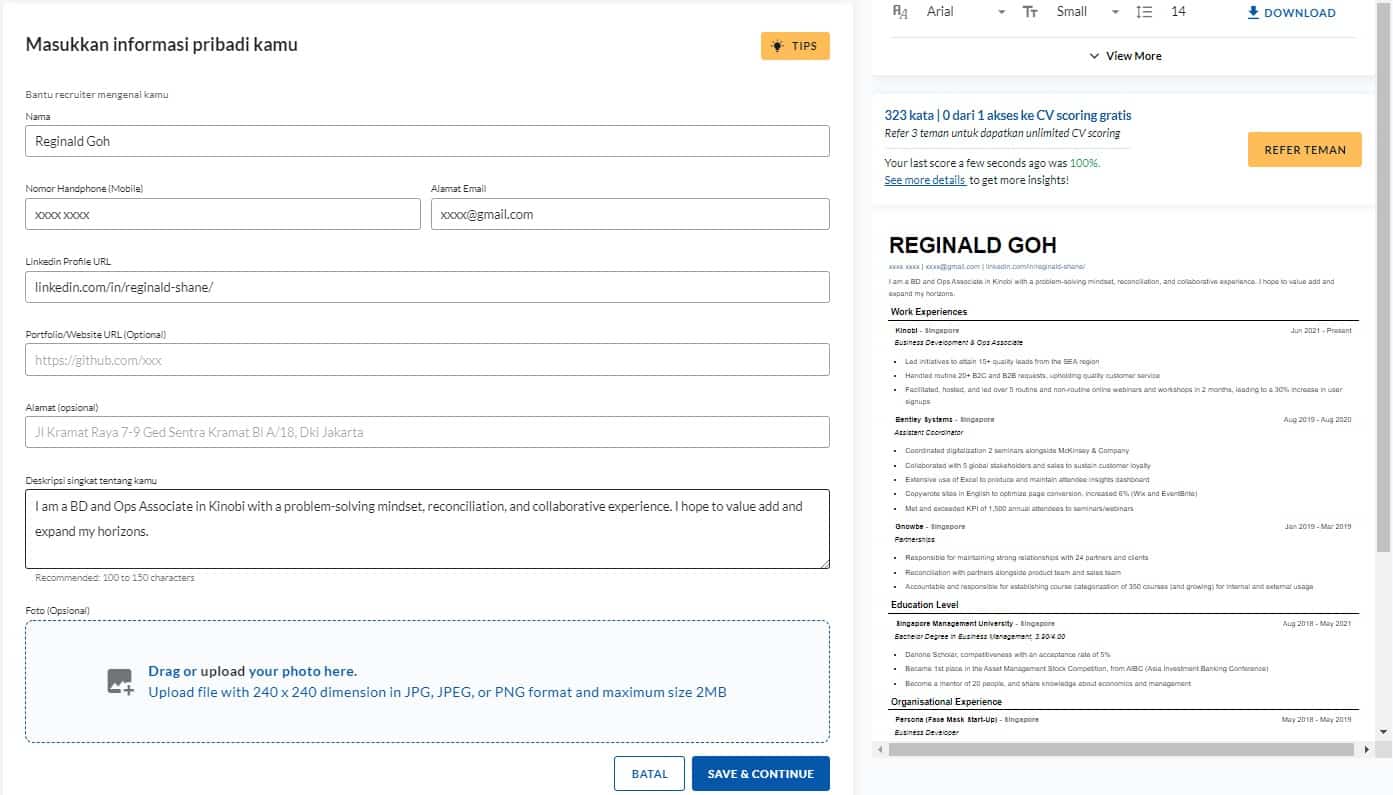The height and width of the screenshot is (795, 1393).
Task: Click the font family icon beside Arial
Action: (900, 12)
